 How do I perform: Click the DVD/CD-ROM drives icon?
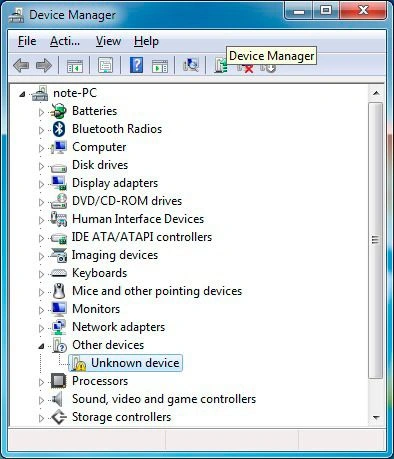tap(59, 201)
